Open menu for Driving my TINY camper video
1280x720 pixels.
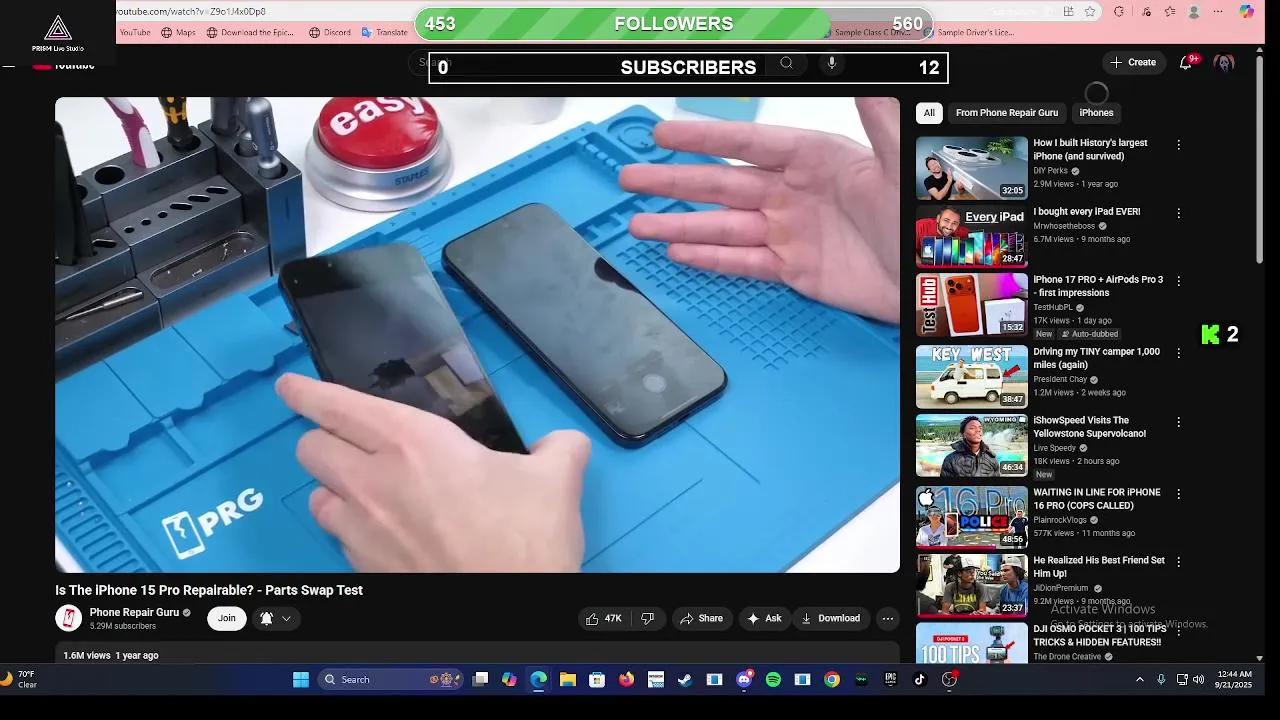pos(1178,353)
